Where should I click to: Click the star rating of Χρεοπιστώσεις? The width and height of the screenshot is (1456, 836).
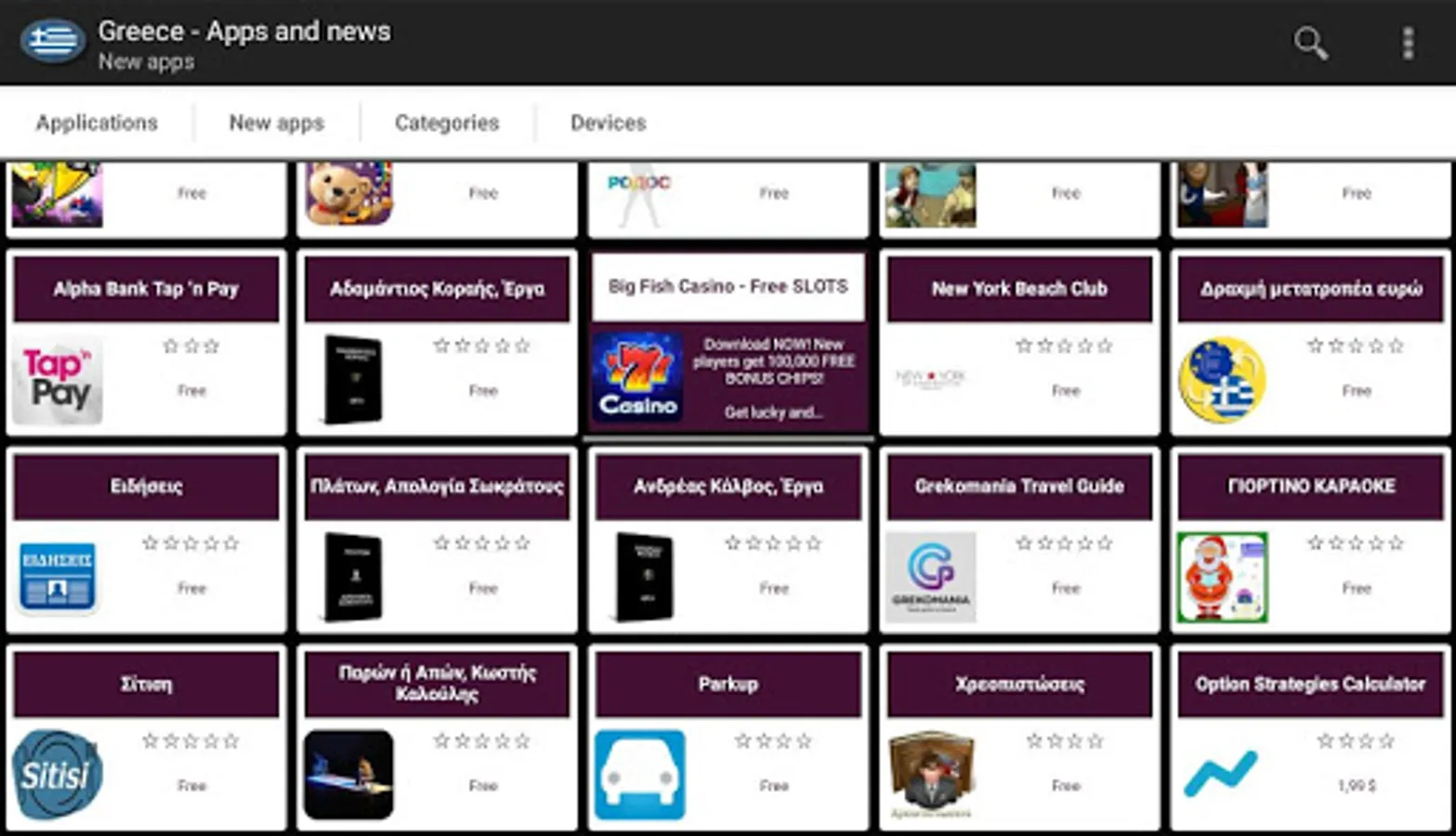(x=1065, y=741)
